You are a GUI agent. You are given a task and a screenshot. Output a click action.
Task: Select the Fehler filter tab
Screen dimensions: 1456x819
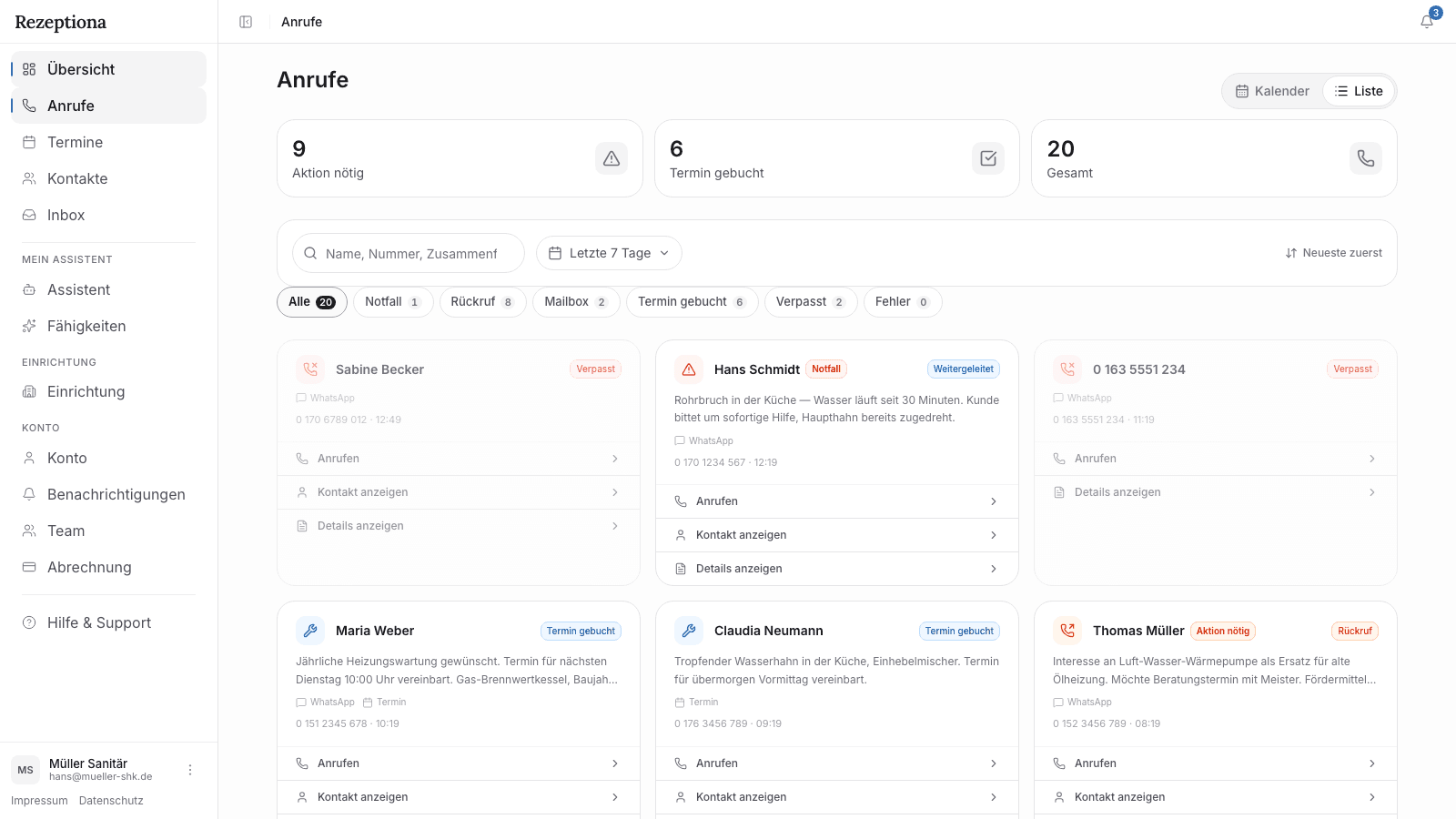point(903,302)
